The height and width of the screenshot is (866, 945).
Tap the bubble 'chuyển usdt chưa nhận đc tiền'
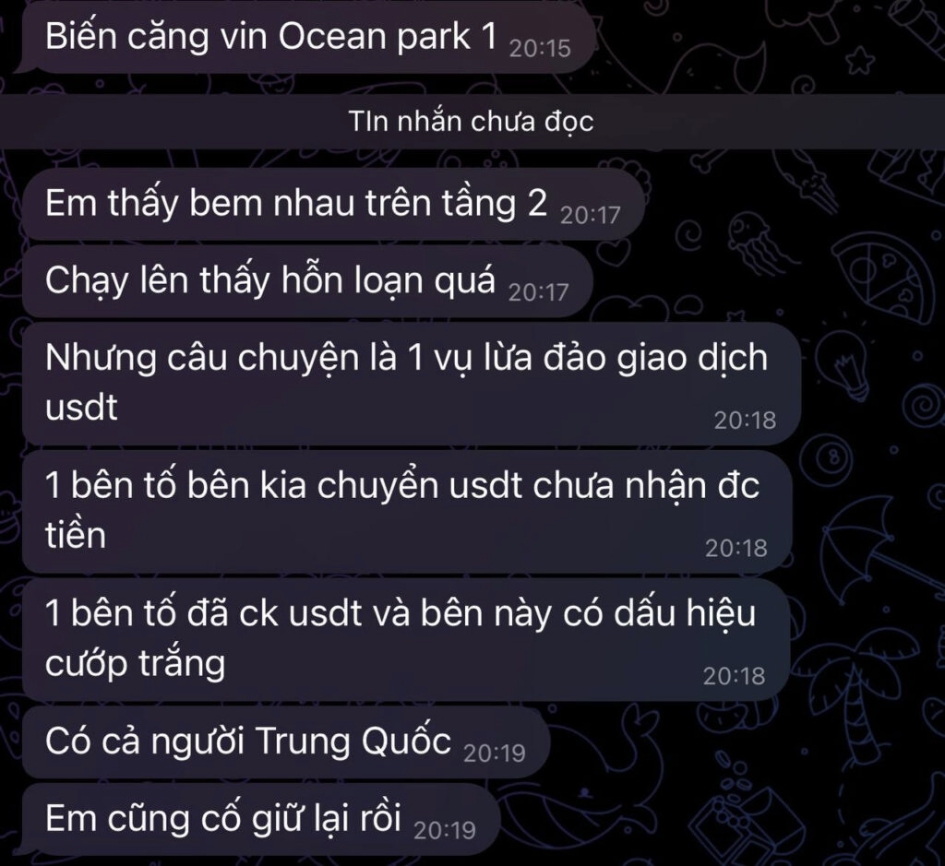coord(407,512)
